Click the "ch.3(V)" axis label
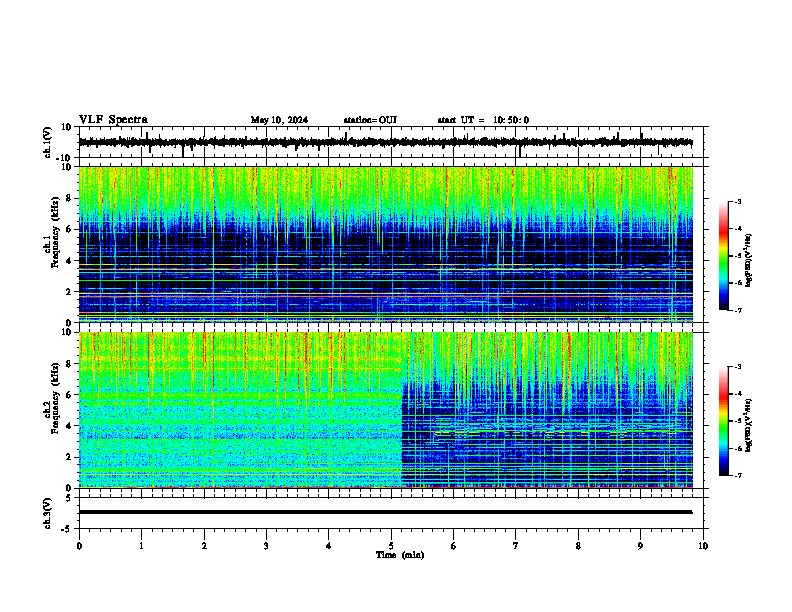This screenshot has height=612, width=792. (48, 513)
